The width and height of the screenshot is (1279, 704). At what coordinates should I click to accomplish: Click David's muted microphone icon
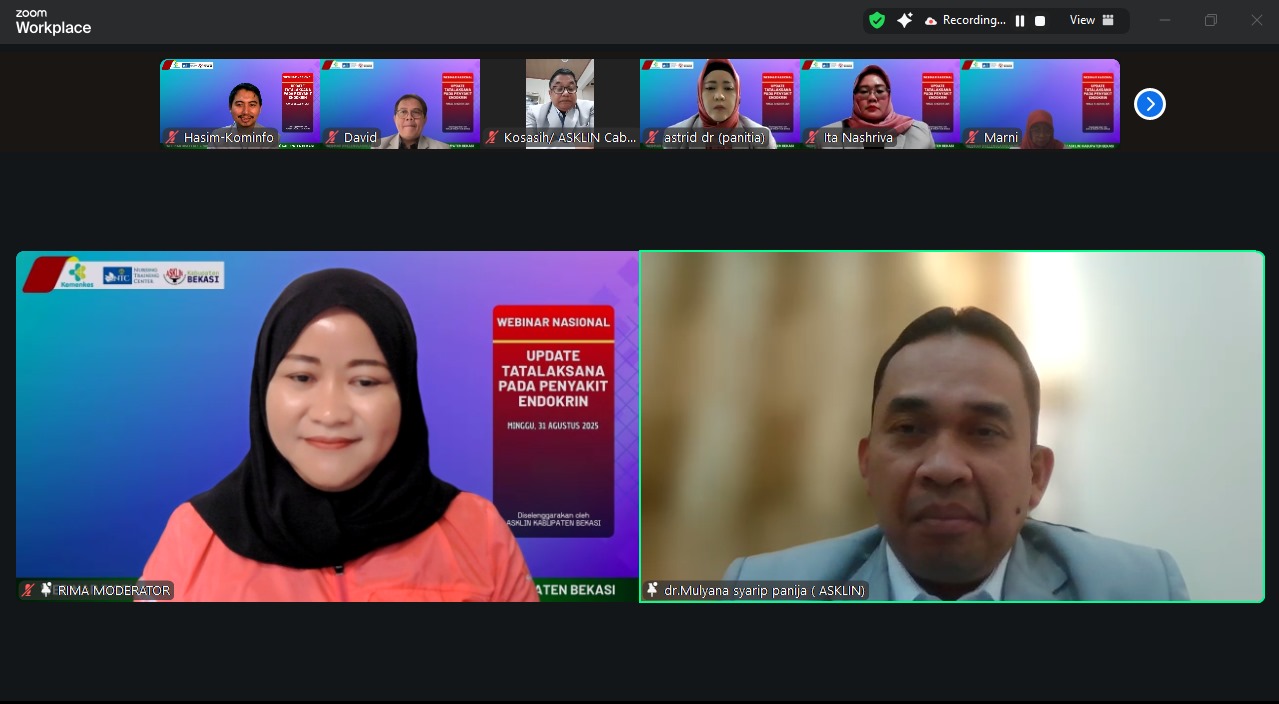[x=332, y=138]
